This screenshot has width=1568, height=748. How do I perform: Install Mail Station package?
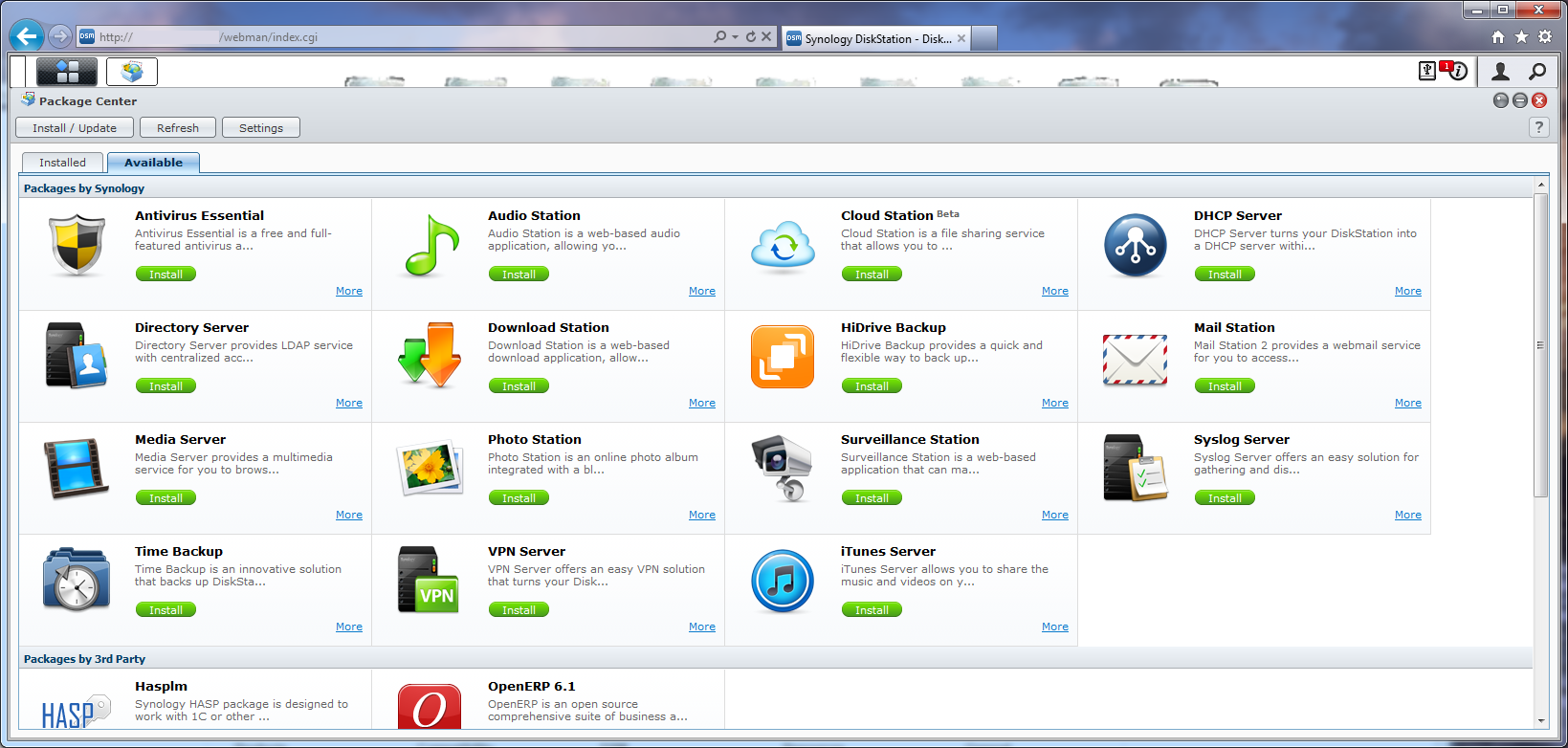pyautogui.click(x=1225, y=386)
